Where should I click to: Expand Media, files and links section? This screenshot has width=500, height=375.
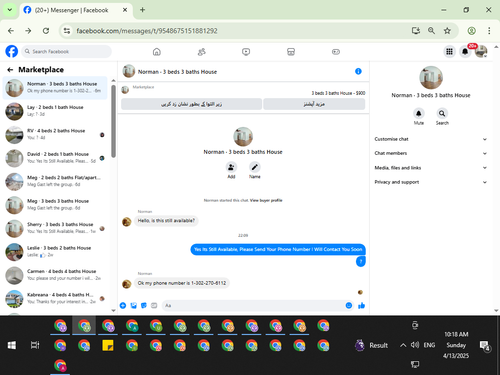[x=430, y=168]
